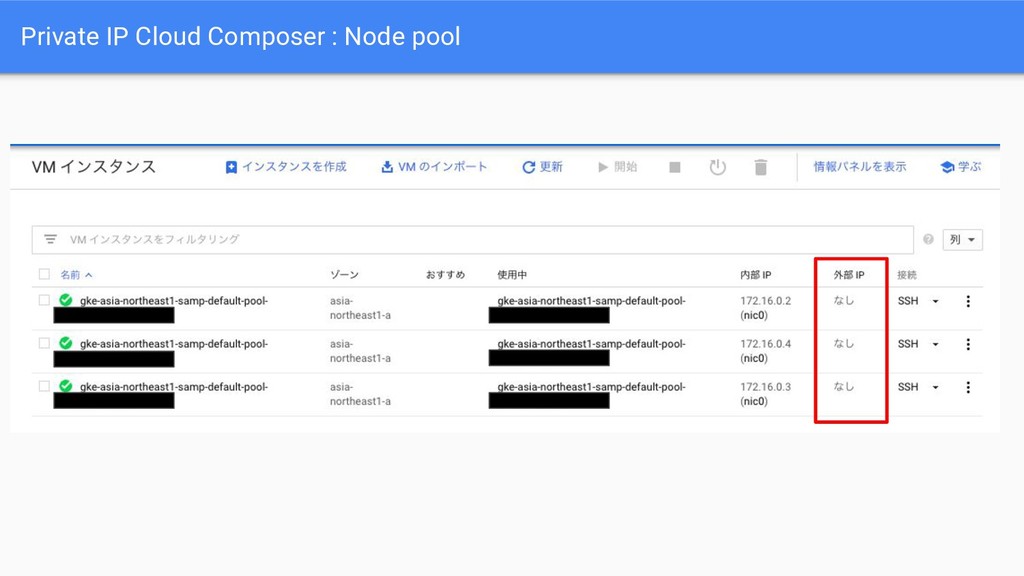Click なし external IP in 172.16.0.2 row
The image size is (1024, 576).
coord(844,300)
